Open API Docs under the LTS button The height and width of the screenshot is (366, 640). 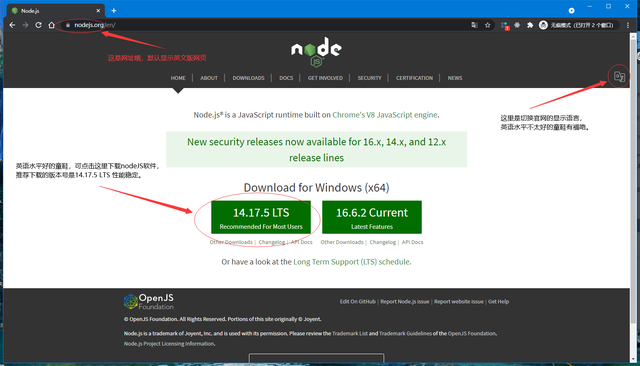(x=302, y=242)
